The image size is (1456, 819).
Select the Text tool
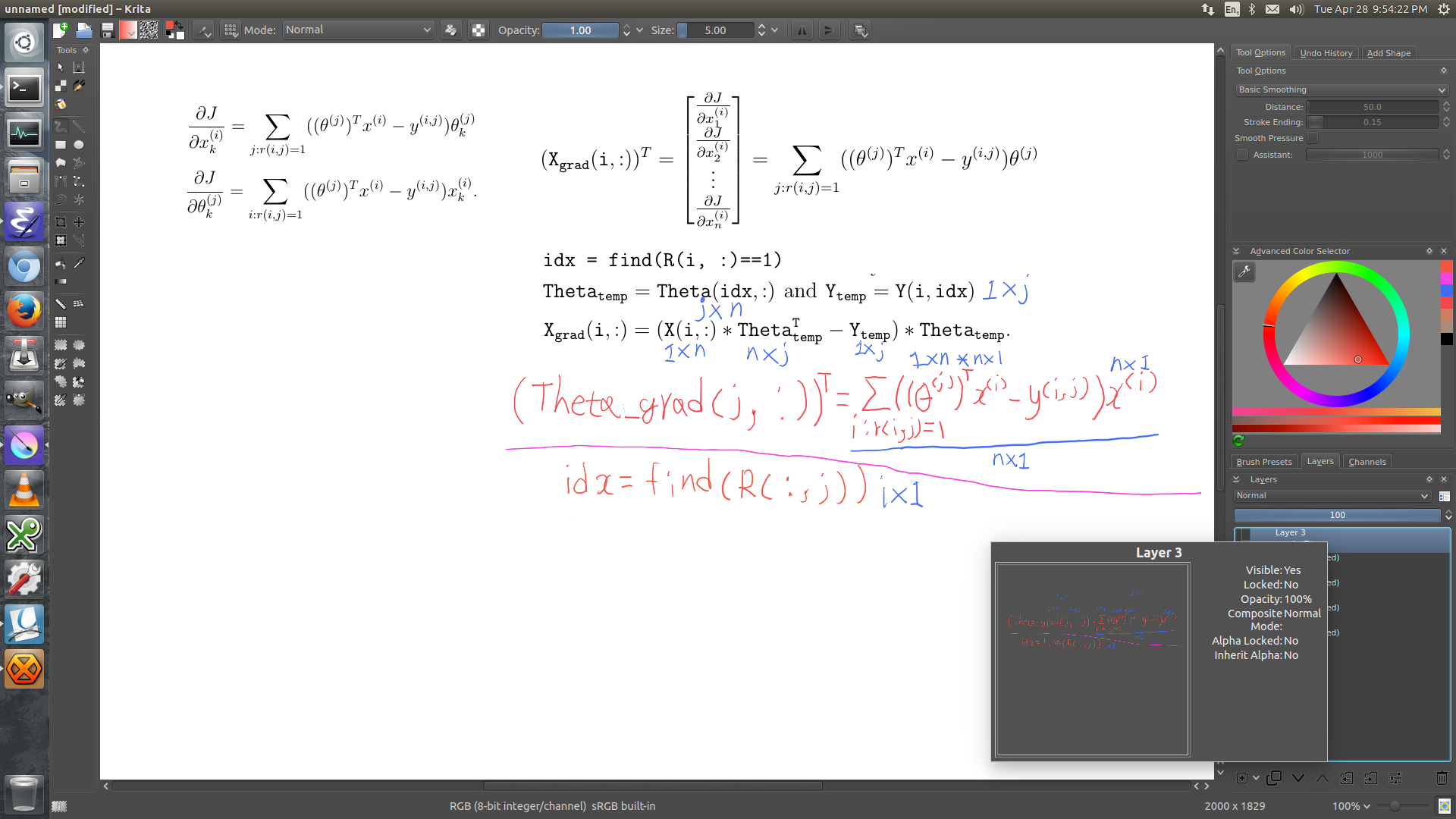(x=79, y=67)
